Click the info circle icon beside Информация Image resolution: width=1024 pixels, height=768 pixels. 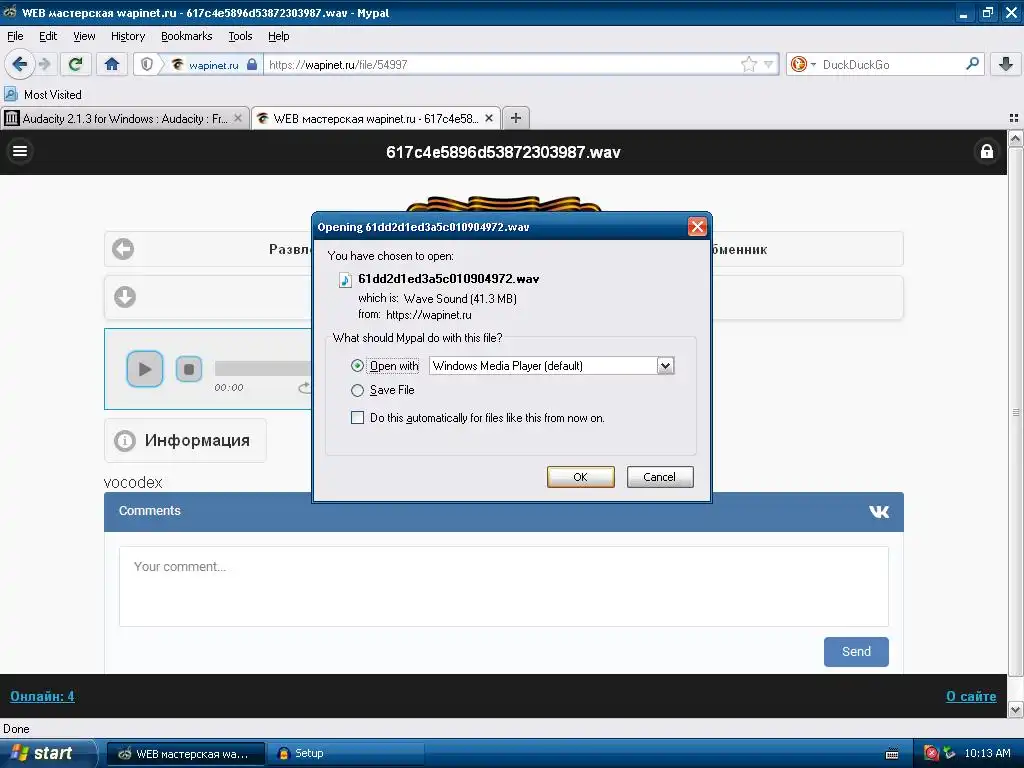pos(125,441)
